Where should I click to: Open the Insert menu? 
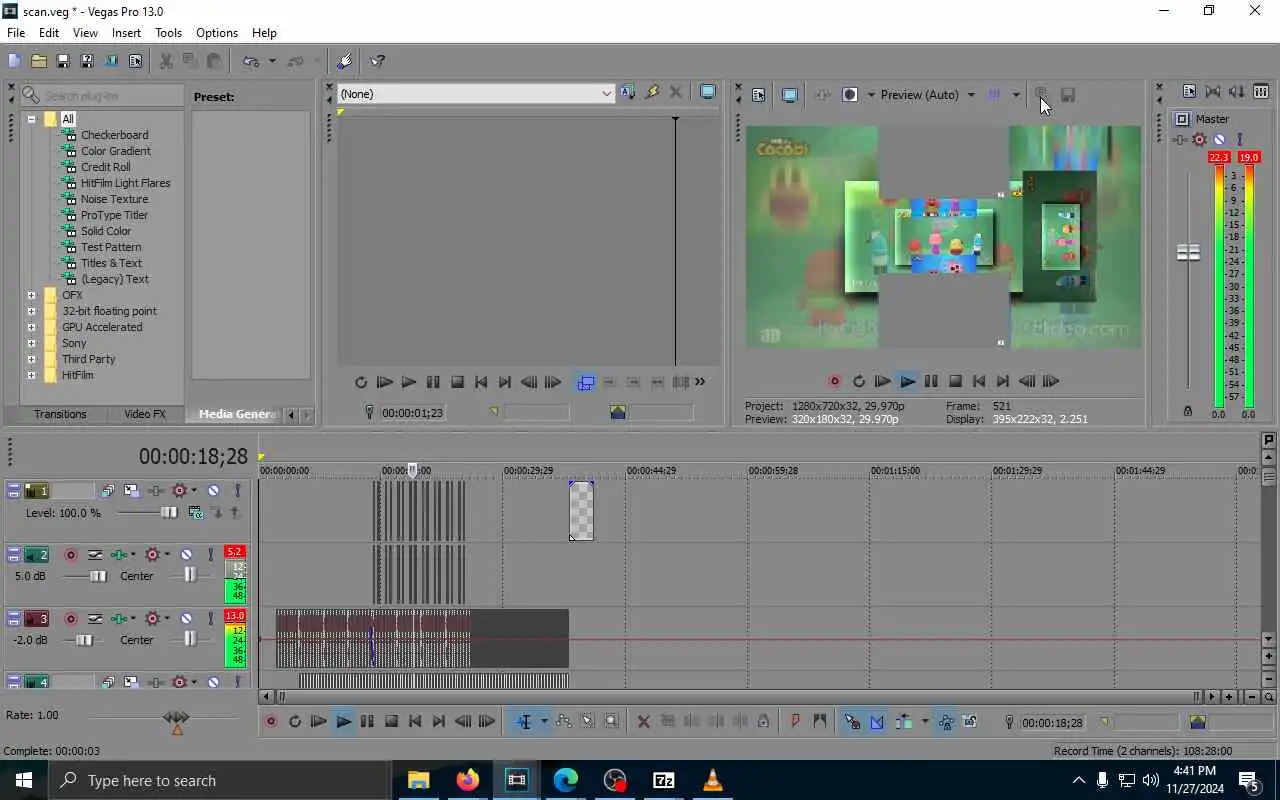[126, 33]
